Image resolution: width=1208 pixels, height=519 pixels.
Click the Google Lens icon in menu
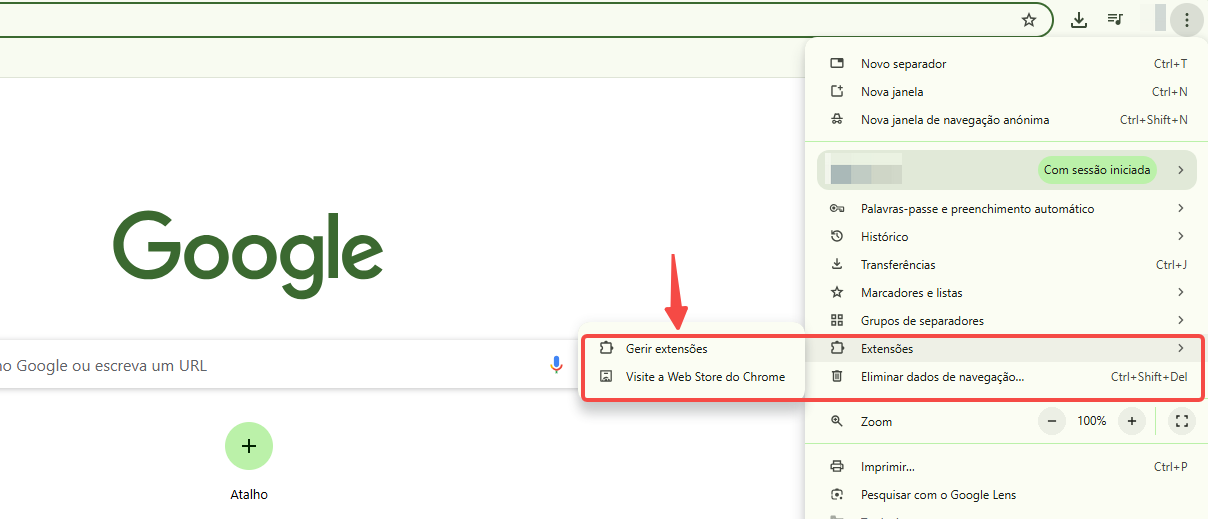837,494
